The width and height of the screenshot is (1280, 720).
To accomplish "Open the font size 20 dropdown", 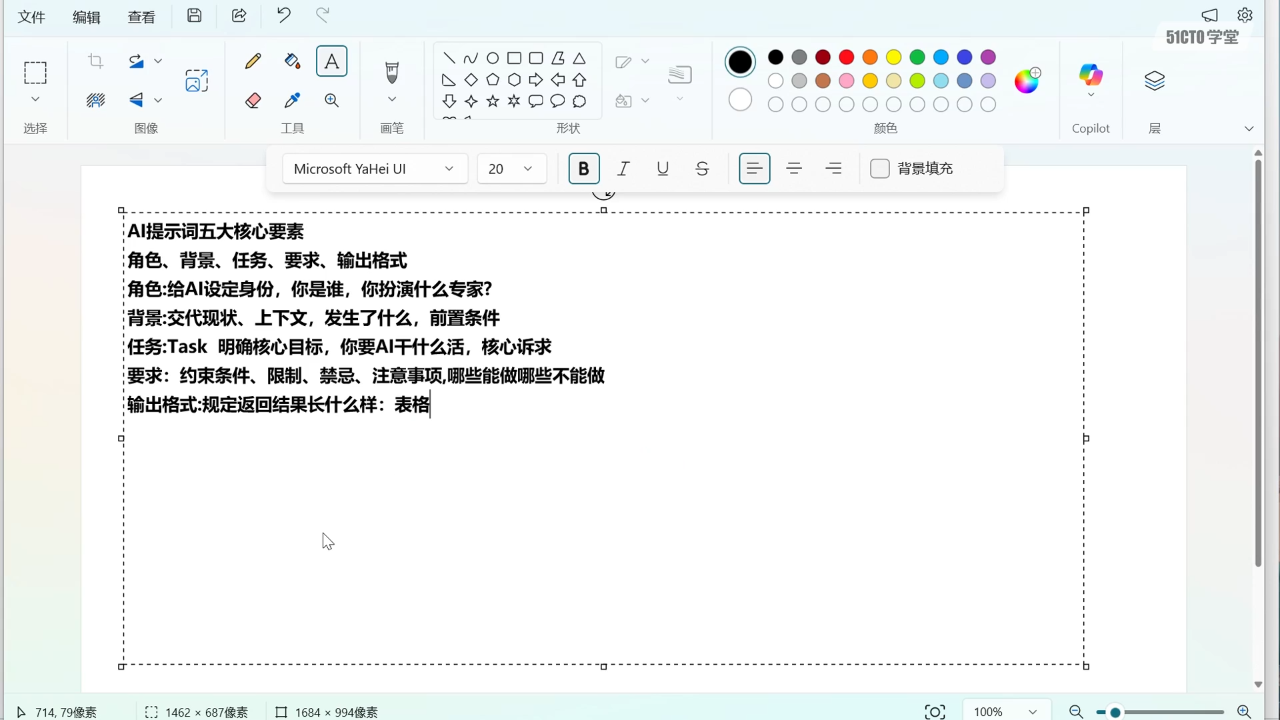I will point(512,169).
